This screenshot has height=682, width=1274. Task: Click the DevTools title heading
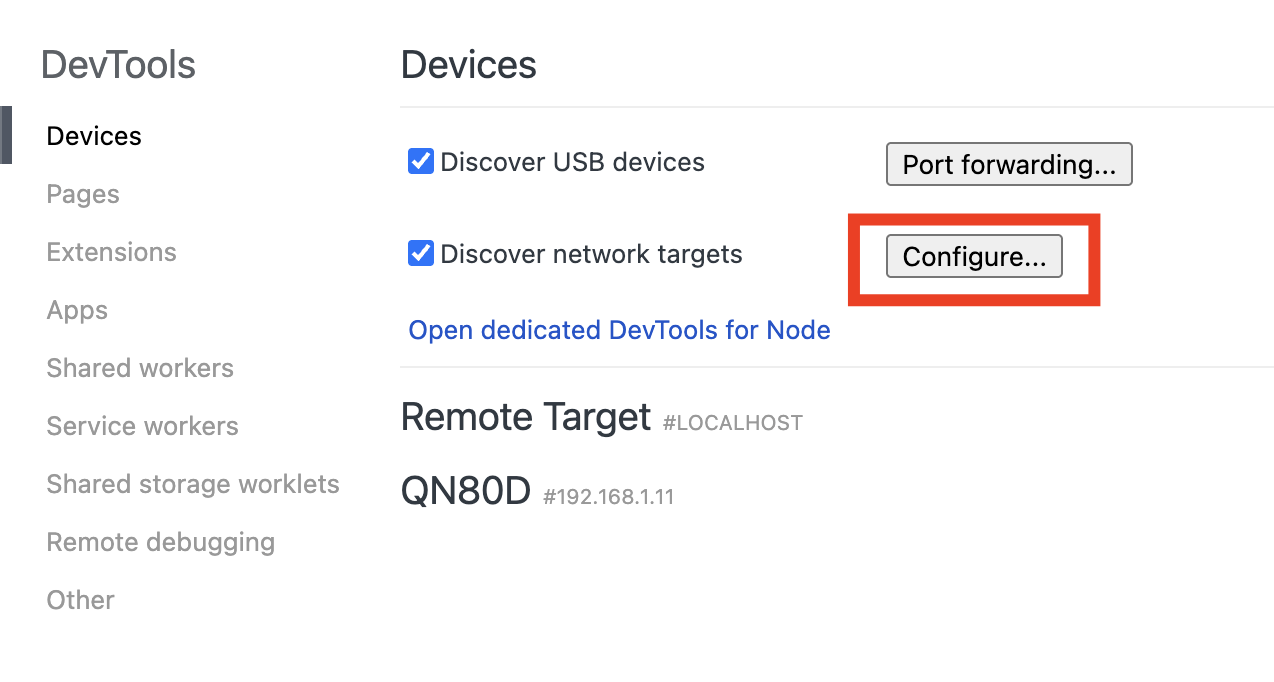pos(118,64)
